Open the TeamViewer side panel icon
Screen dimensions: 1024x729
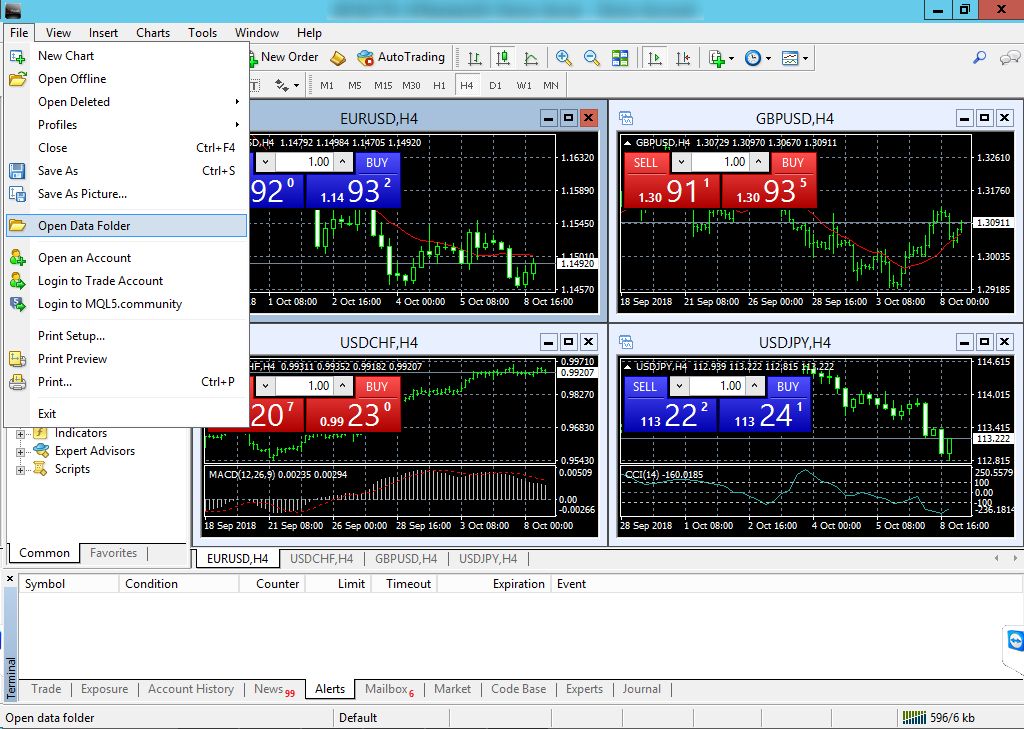1014,640
